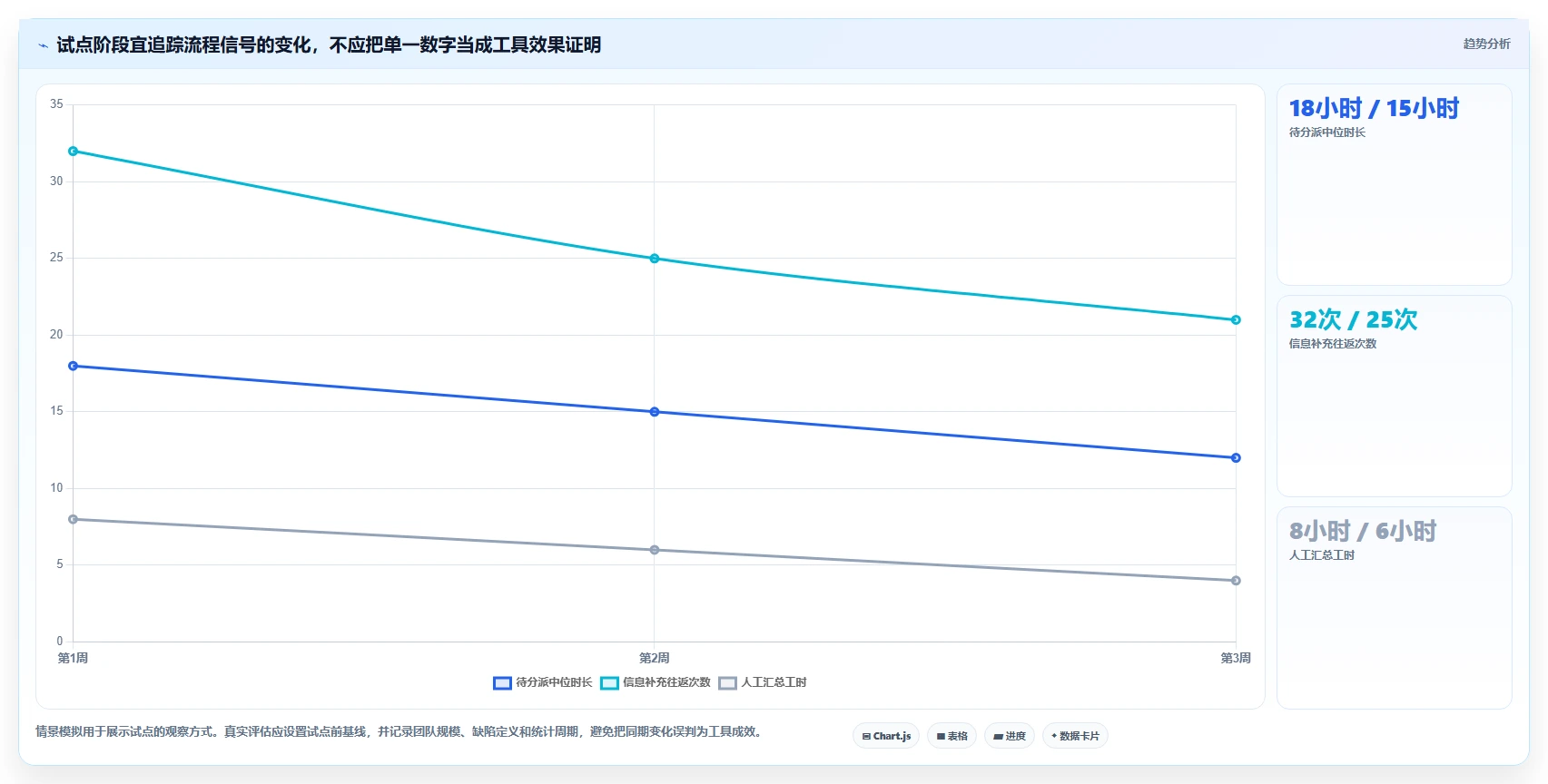
Task: Click the blue data point at 第3周 (12)
Action: click(x=1236, y=458)
